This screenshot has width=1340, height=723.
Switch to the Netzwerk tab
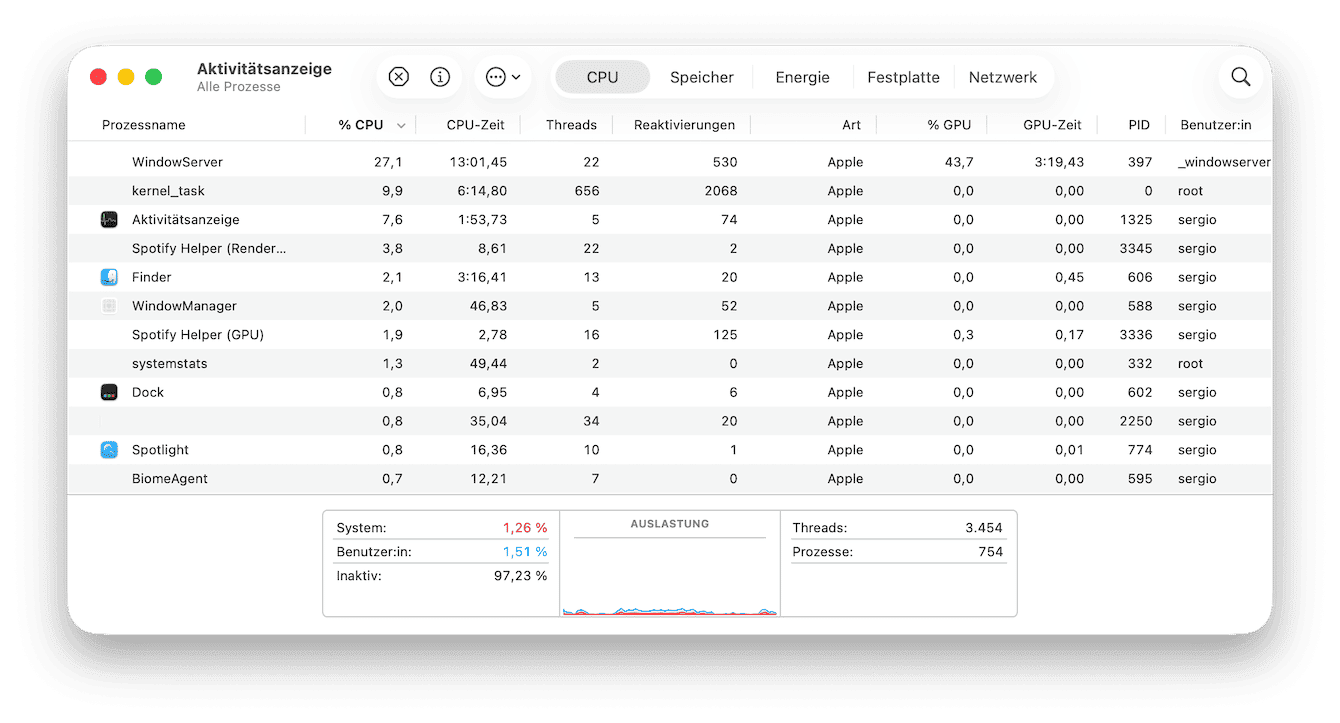(1004, 76)
